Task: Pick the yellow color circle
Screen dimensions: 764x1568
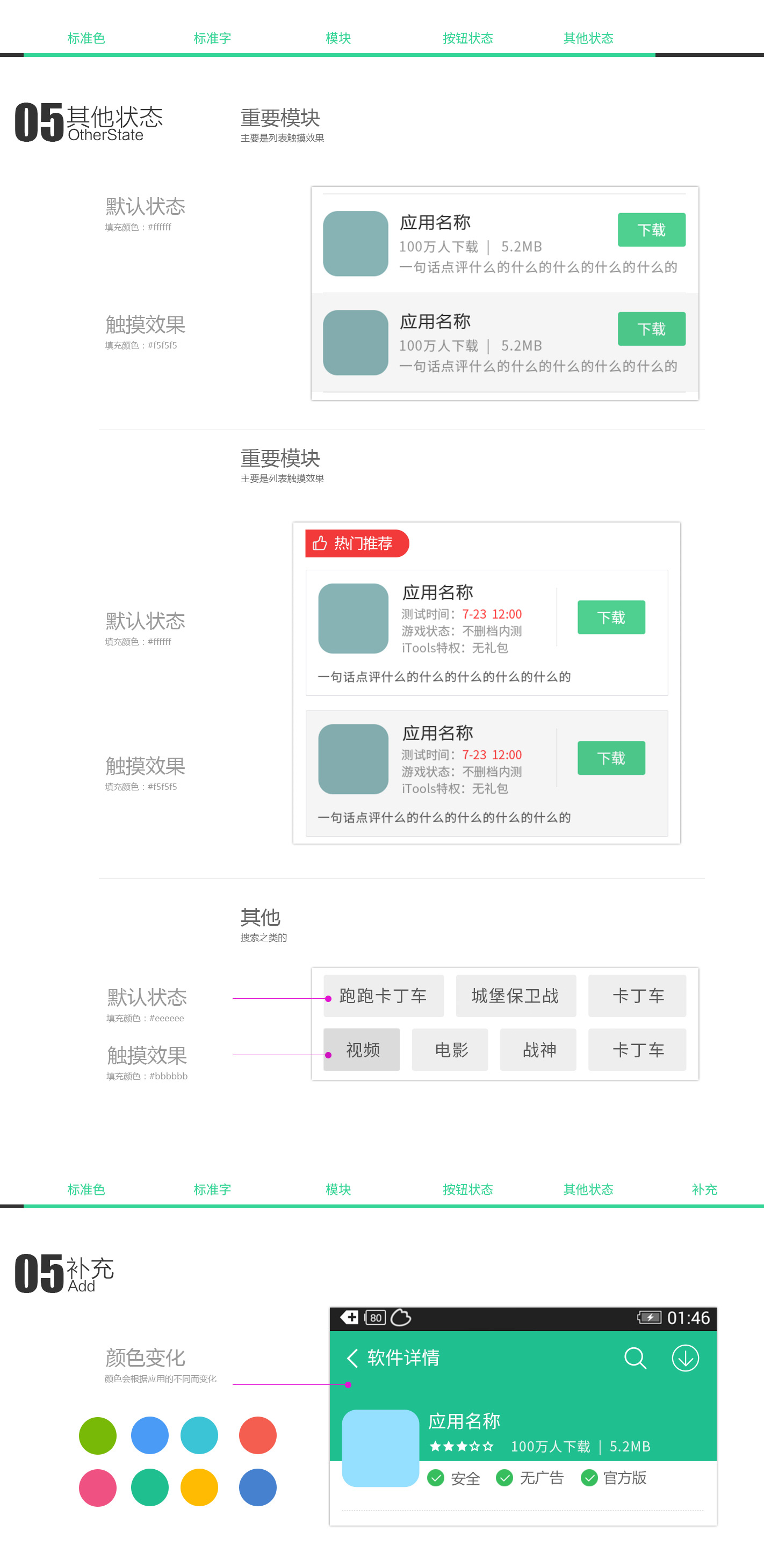Action: pos(199,1487)
